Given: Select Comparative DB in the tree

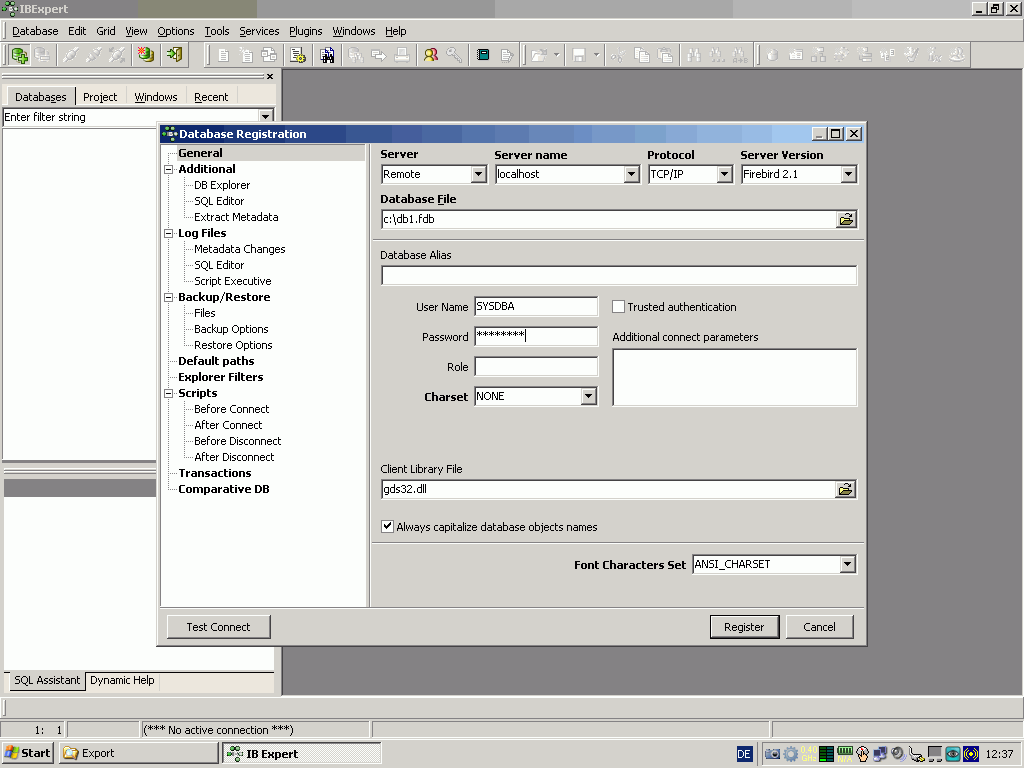Looking at the screenshot, I should [x=224, y=489].
